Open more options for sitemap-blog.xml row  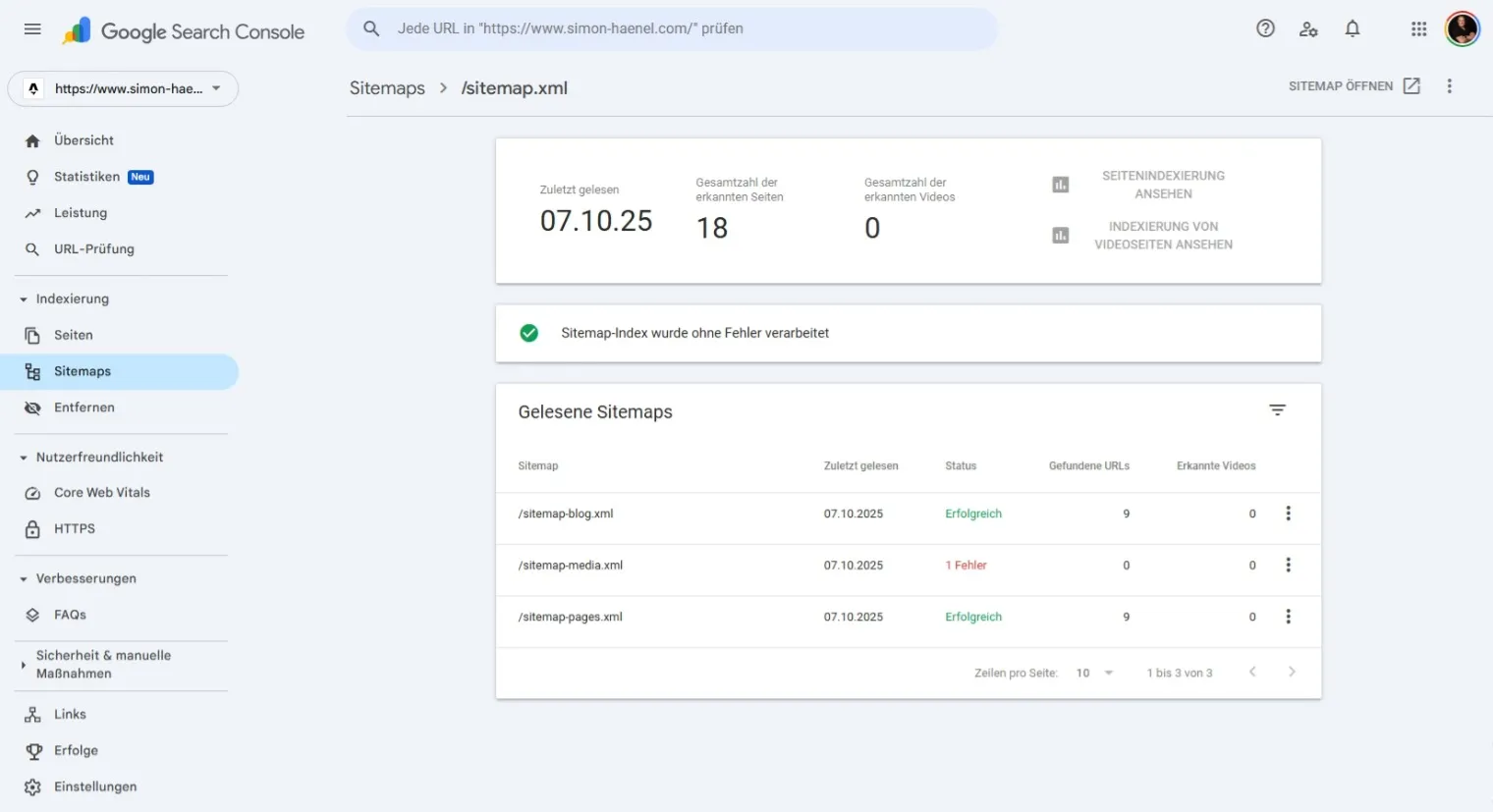(1288, 514)
